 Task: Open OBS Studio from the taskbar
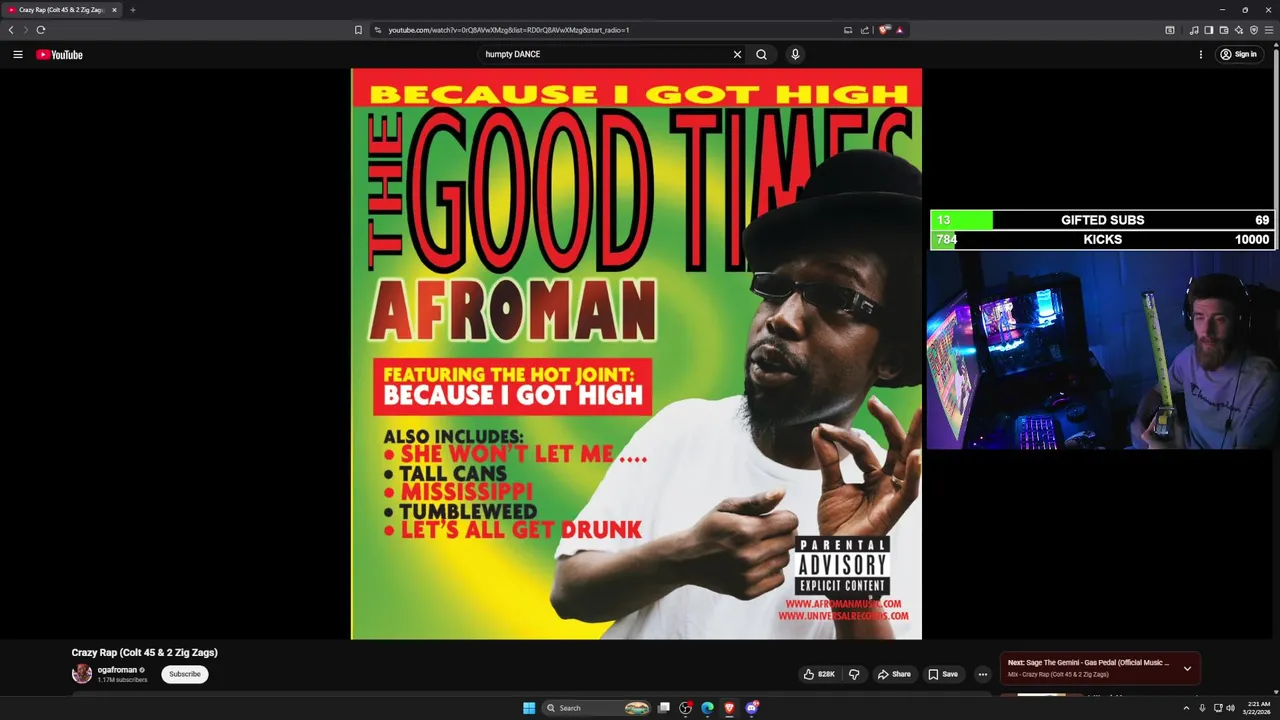click(685, 708)
